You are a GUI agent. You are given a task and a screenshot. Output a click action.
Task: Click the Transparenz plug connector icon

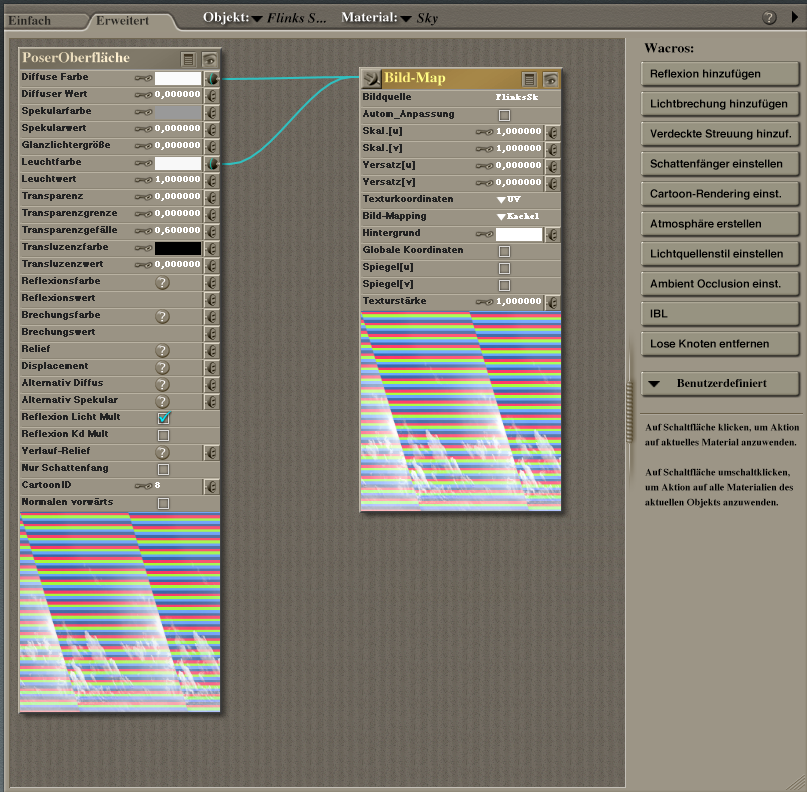click(x=212, y=198)
